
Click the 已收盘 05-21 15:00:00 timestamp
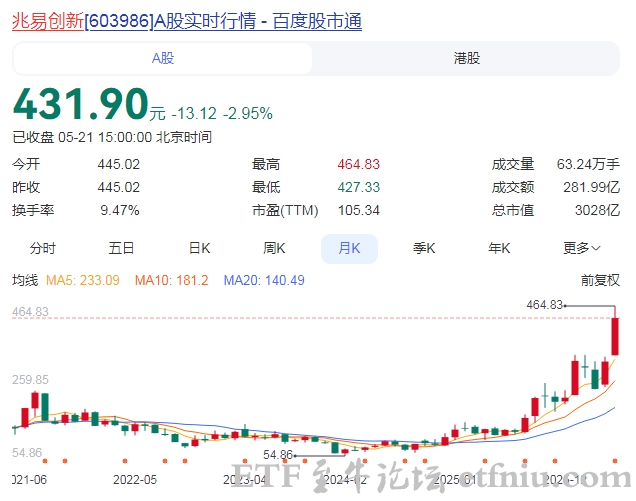click(112, 138)
